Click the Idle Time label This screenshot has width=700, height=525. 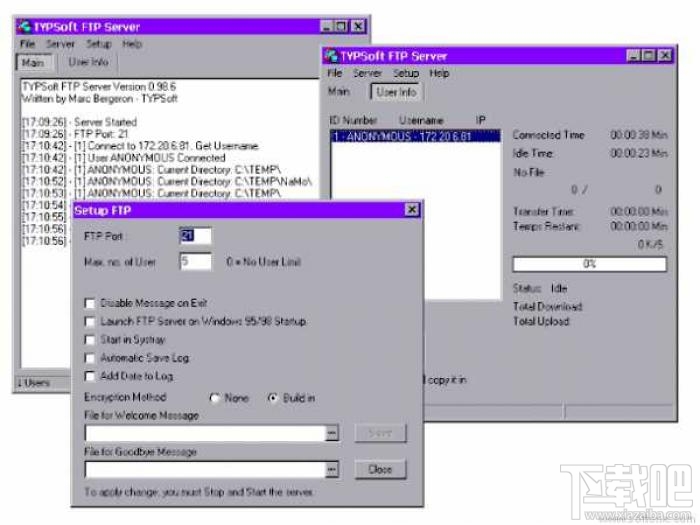[x=533, y=153]
